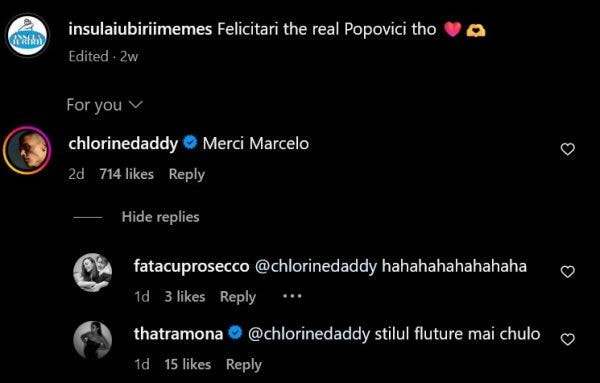Viewport: 600px width, 383px height.
Task: View 3 likes on fatacuprosecco's reply
Action: click(185, 297)
